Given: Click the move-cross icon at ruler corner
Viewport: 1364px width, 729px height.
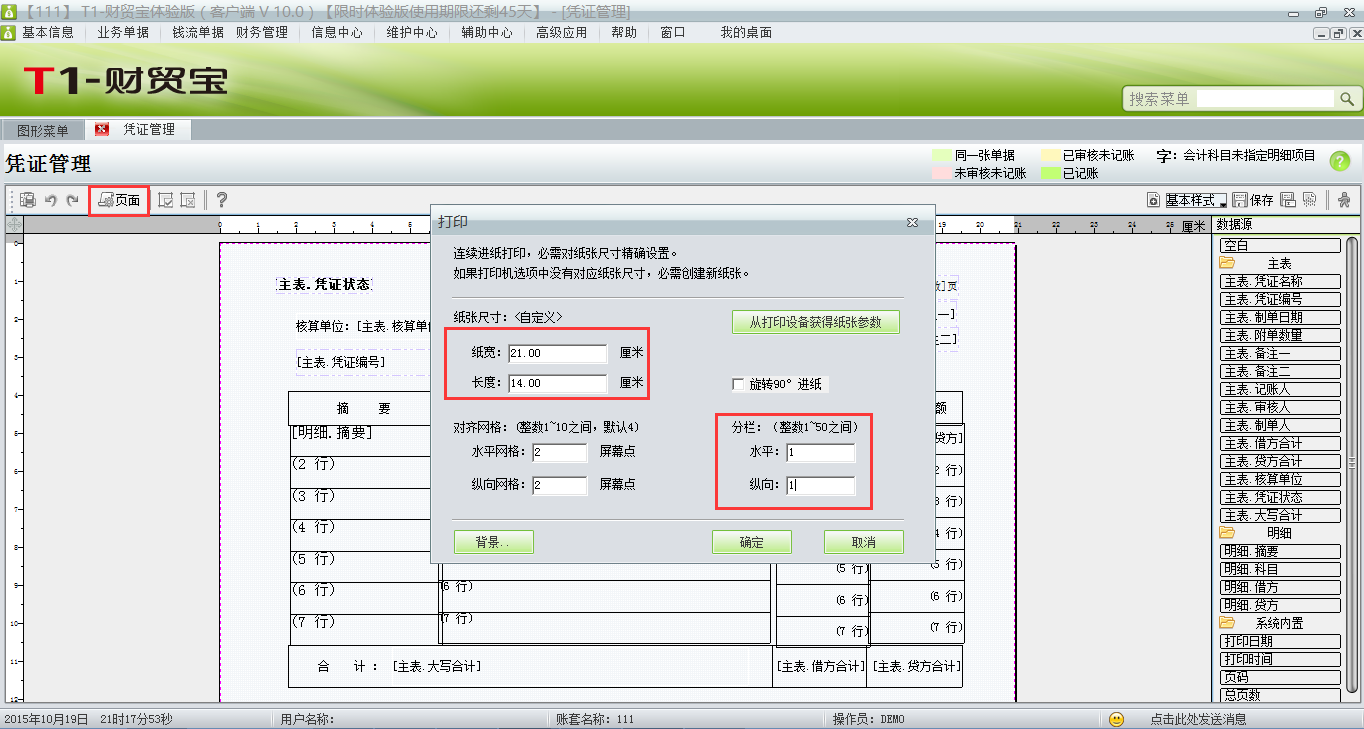Looking at the screenshot, I should pos(14,225).
